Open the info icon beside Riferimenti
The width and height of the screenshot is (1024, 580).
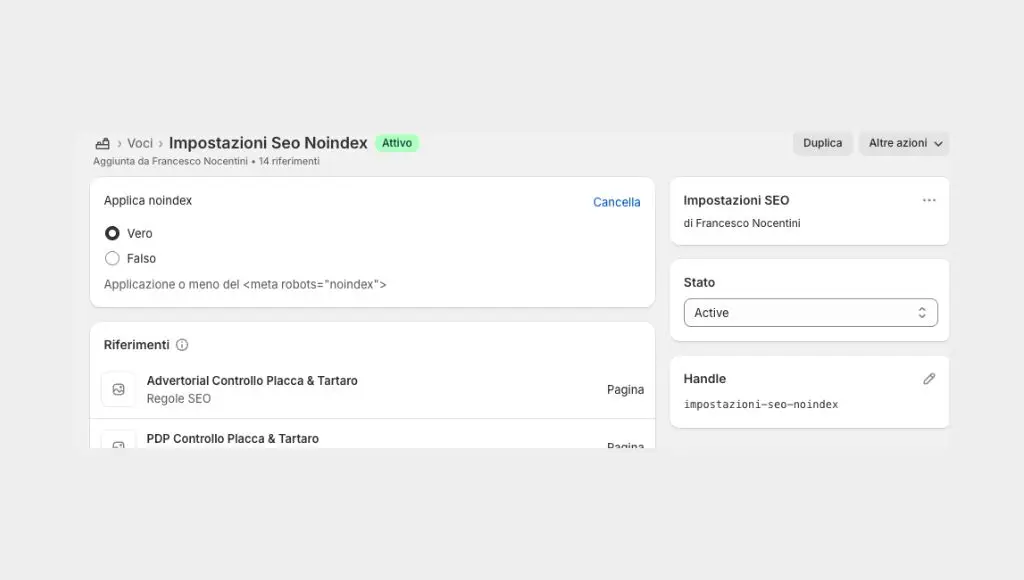182,344
